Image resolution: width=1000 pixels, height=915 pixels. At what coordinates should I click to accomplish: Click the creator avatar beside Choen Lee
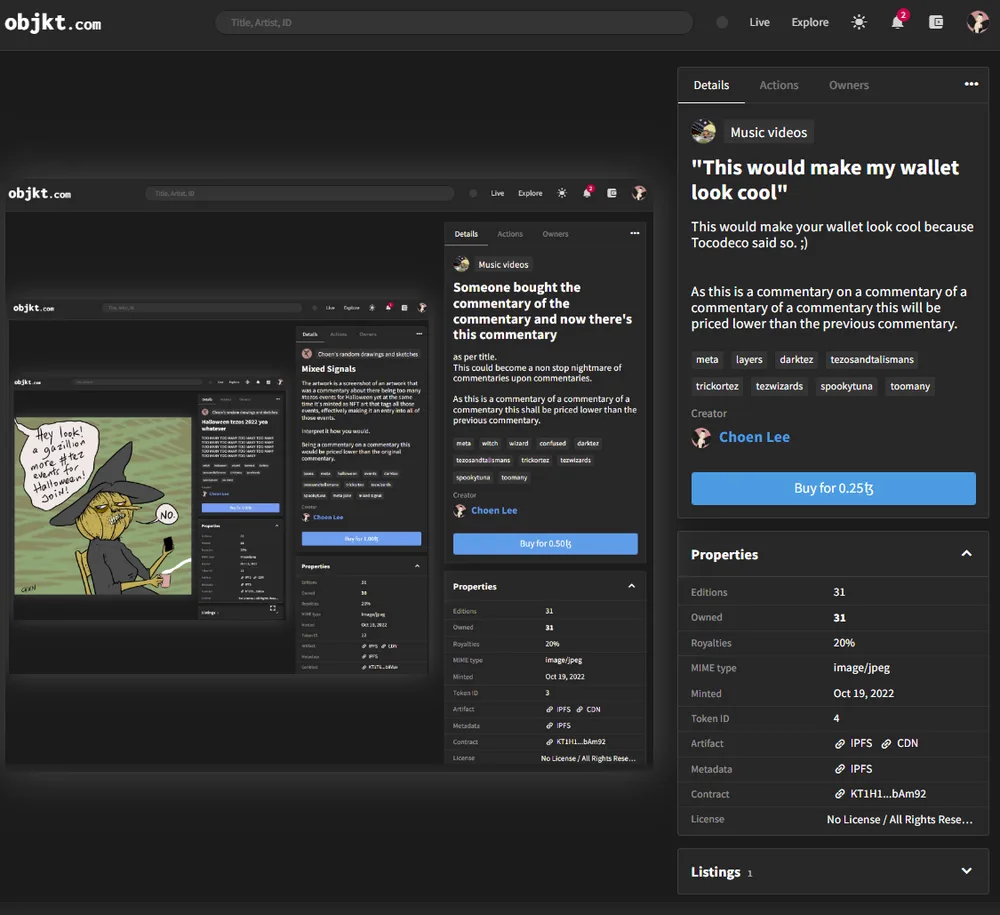click(702, 437)
